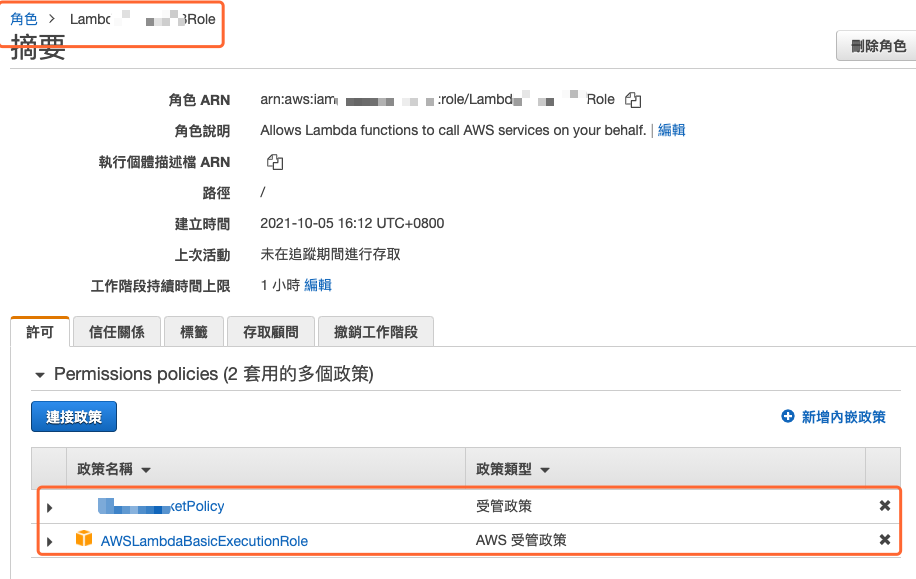Edit the session duration limit
This screenshot has width=916, height=579.
pos(318,285)
